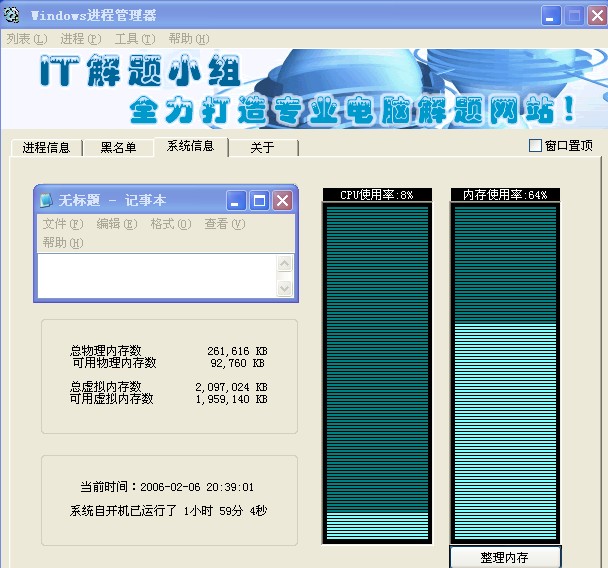Click the 当前时间 date and time line
The width and height of the screenshot is (608, 568).
click(167, 487)
